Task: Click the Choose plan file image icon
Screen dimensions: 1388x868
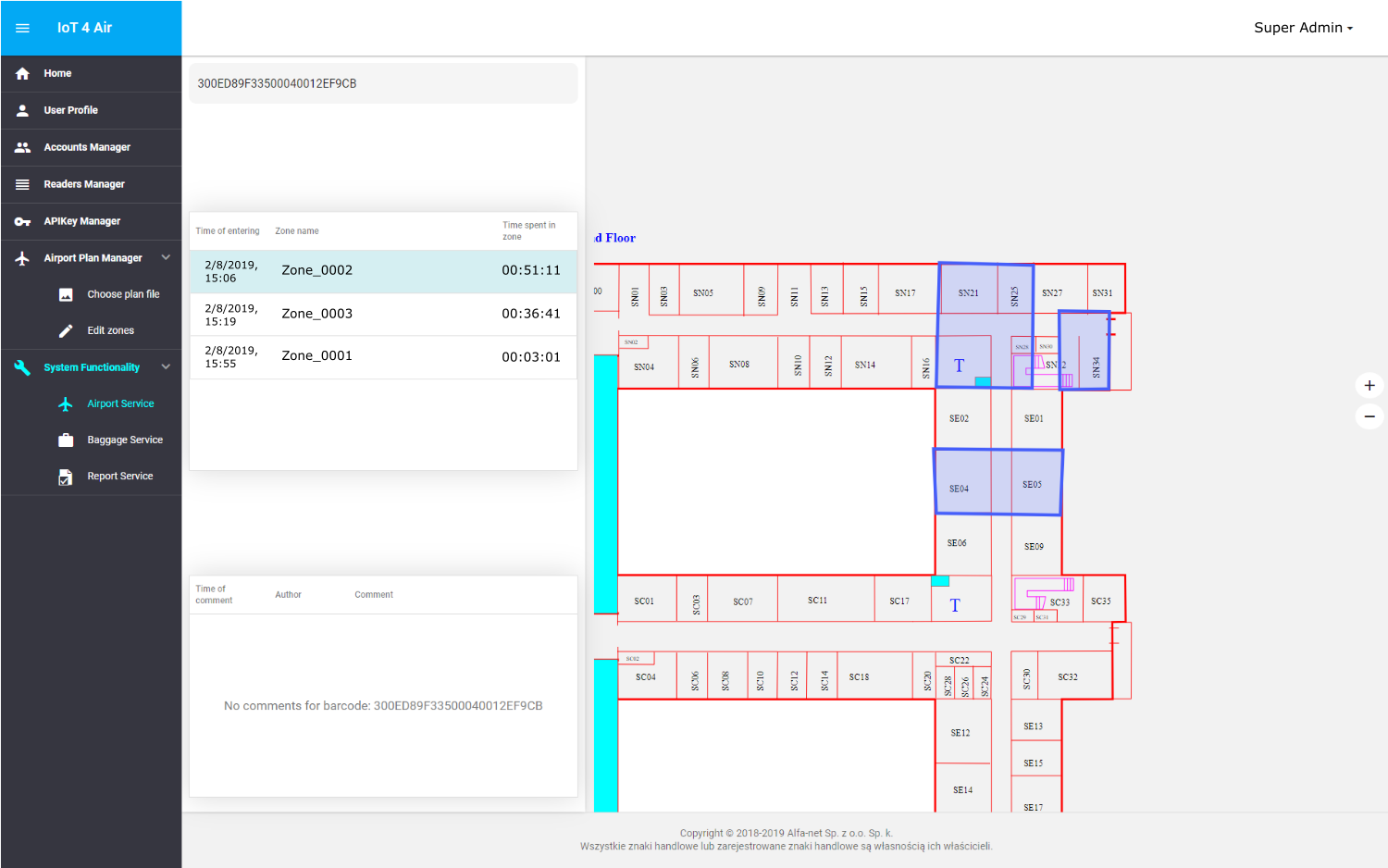Action: coord(65,294)
